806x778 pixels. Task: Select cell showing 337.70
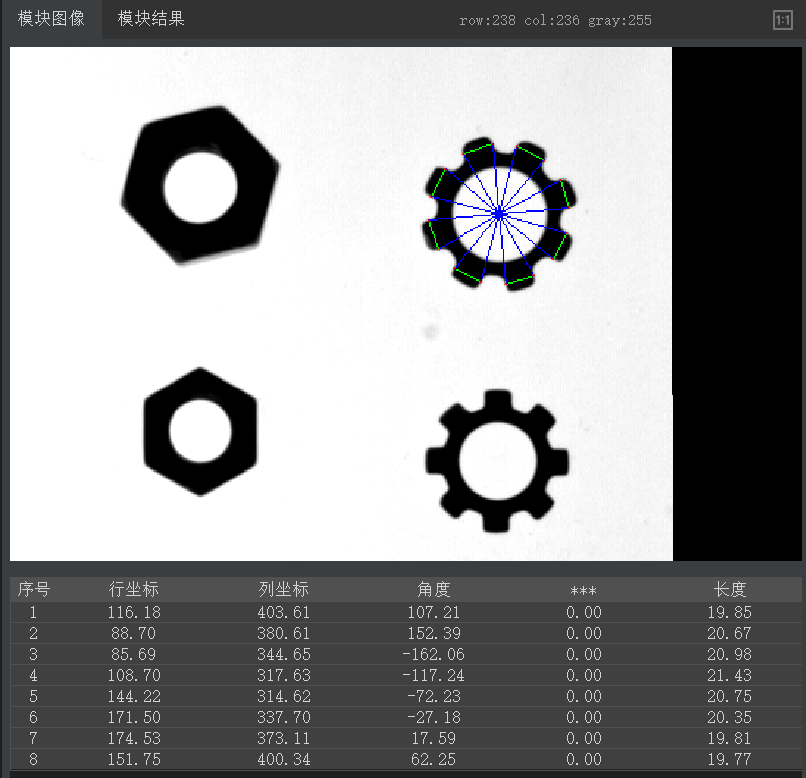284,717
